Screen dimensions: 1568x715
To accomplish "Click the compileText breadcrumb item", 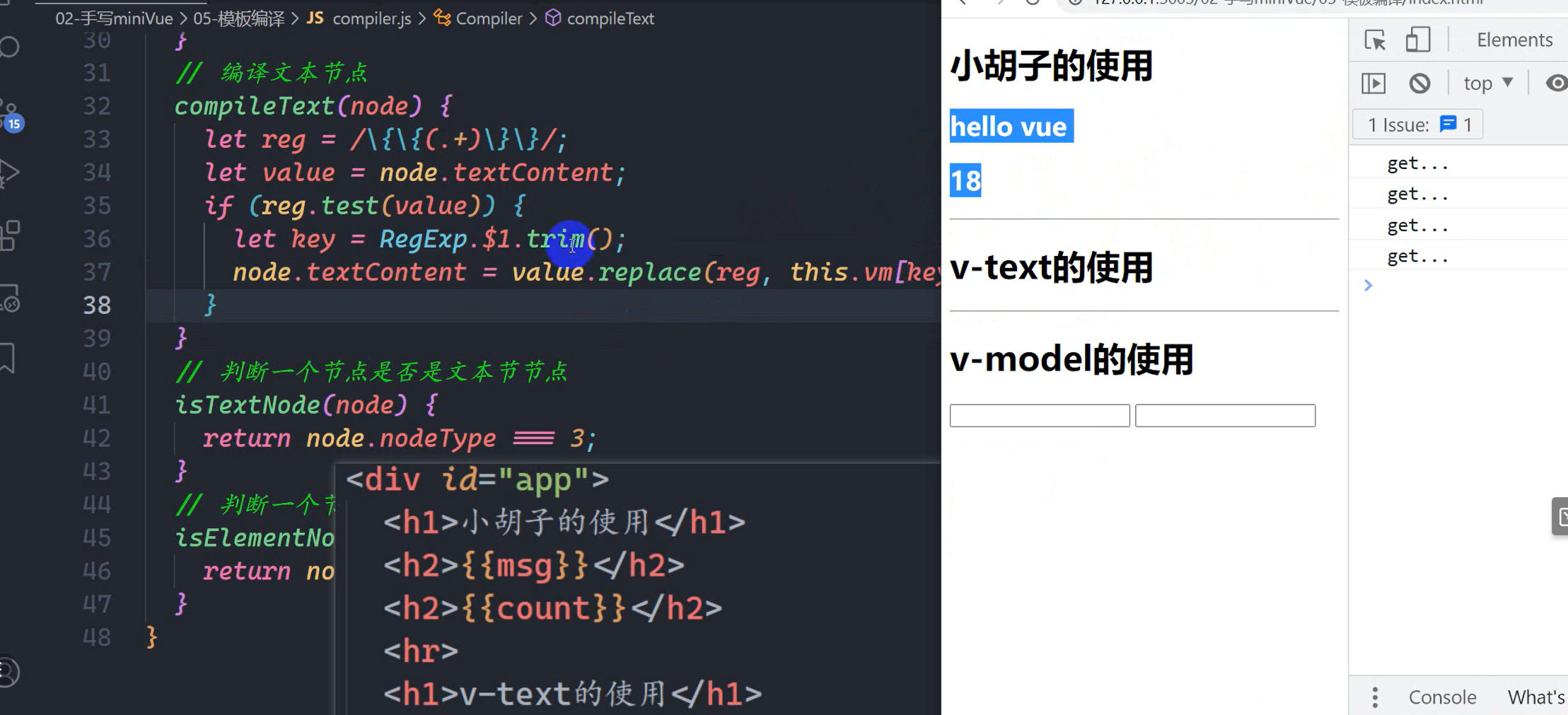I will point(610,18).
